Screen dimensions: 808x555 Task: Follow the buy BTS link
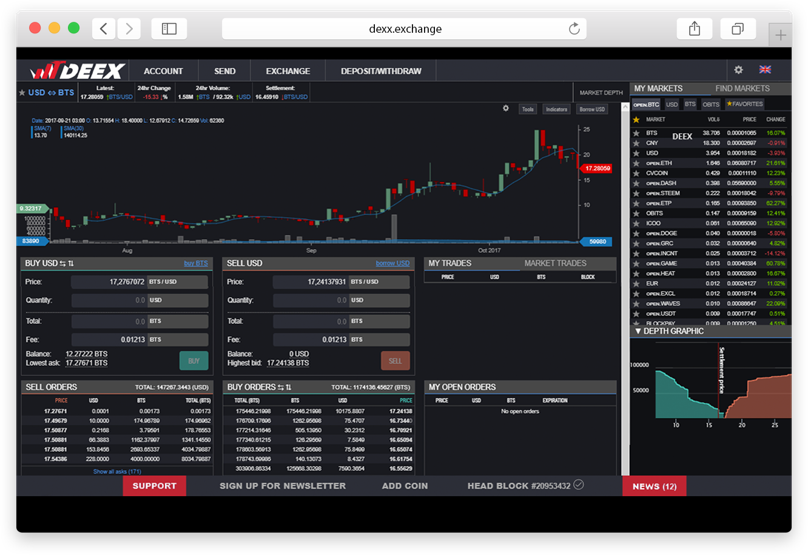[x=196, y=263]
